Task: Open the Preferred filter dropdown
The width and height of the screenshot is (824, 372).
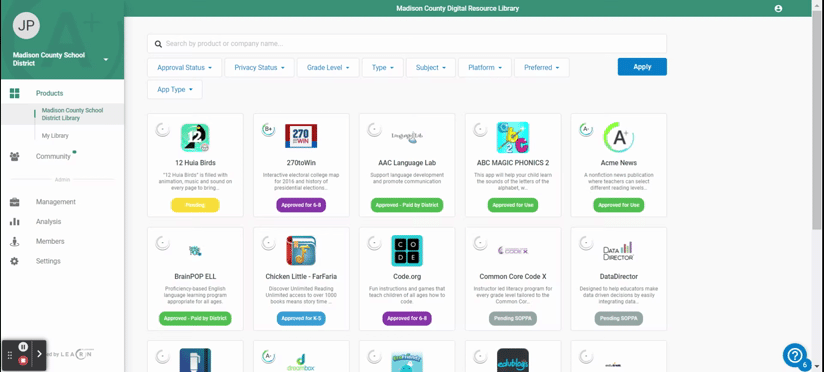Action: point(542,68)
